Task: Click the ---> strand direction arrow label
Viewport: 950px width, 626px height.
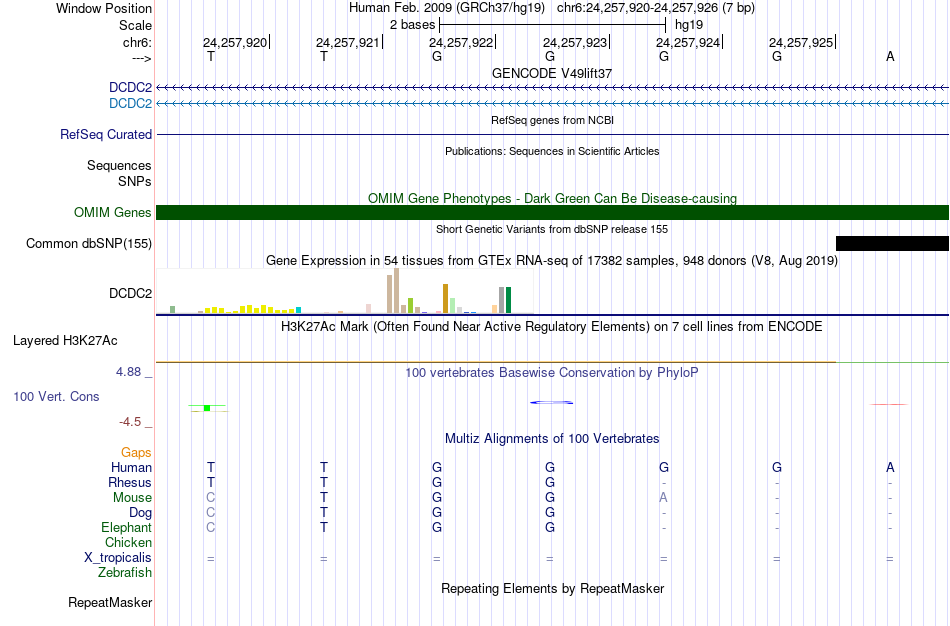Action: (142, 58)
